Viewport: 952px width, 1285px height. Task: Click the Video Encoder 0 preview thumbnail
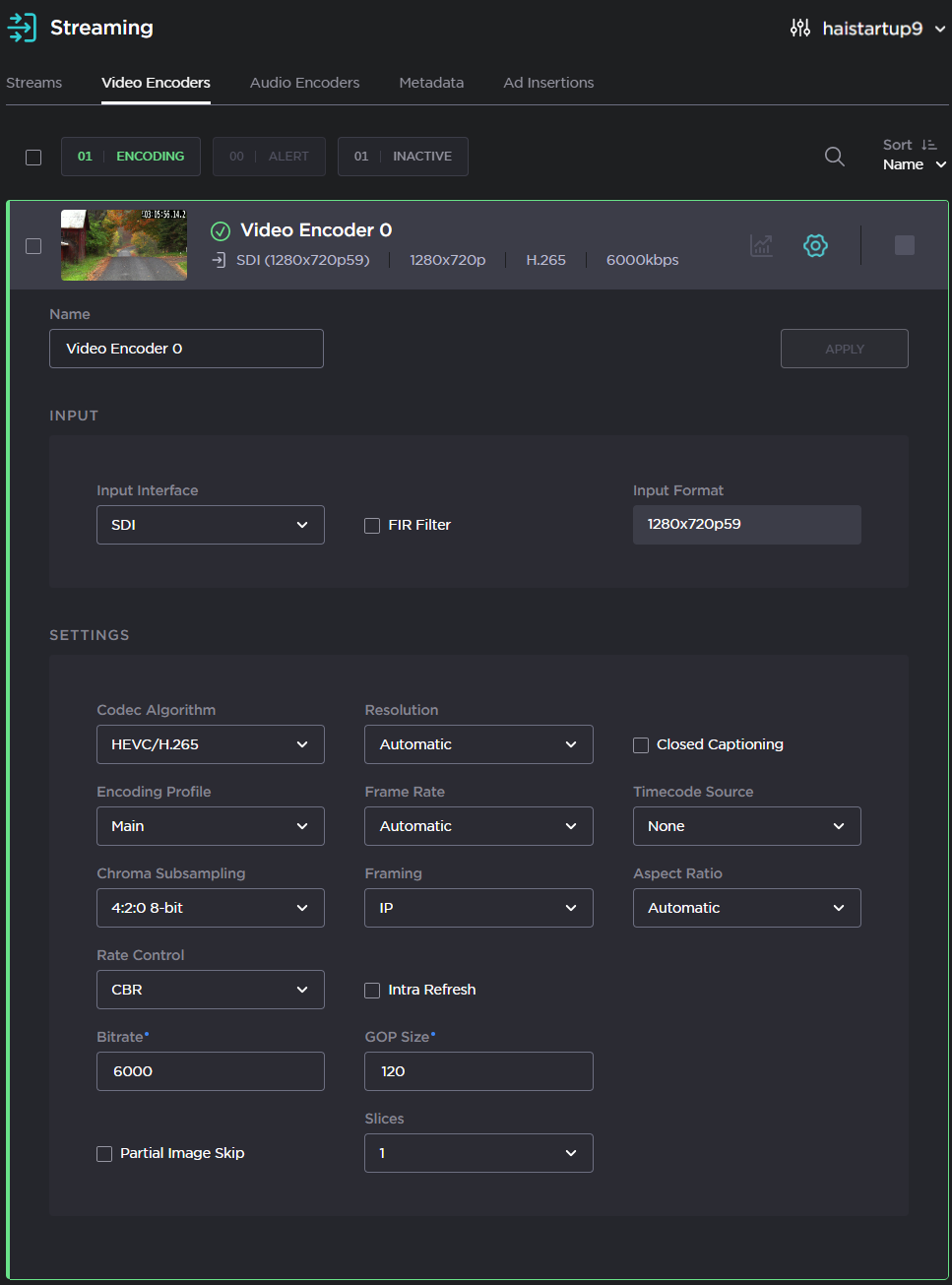coord(123,244)
